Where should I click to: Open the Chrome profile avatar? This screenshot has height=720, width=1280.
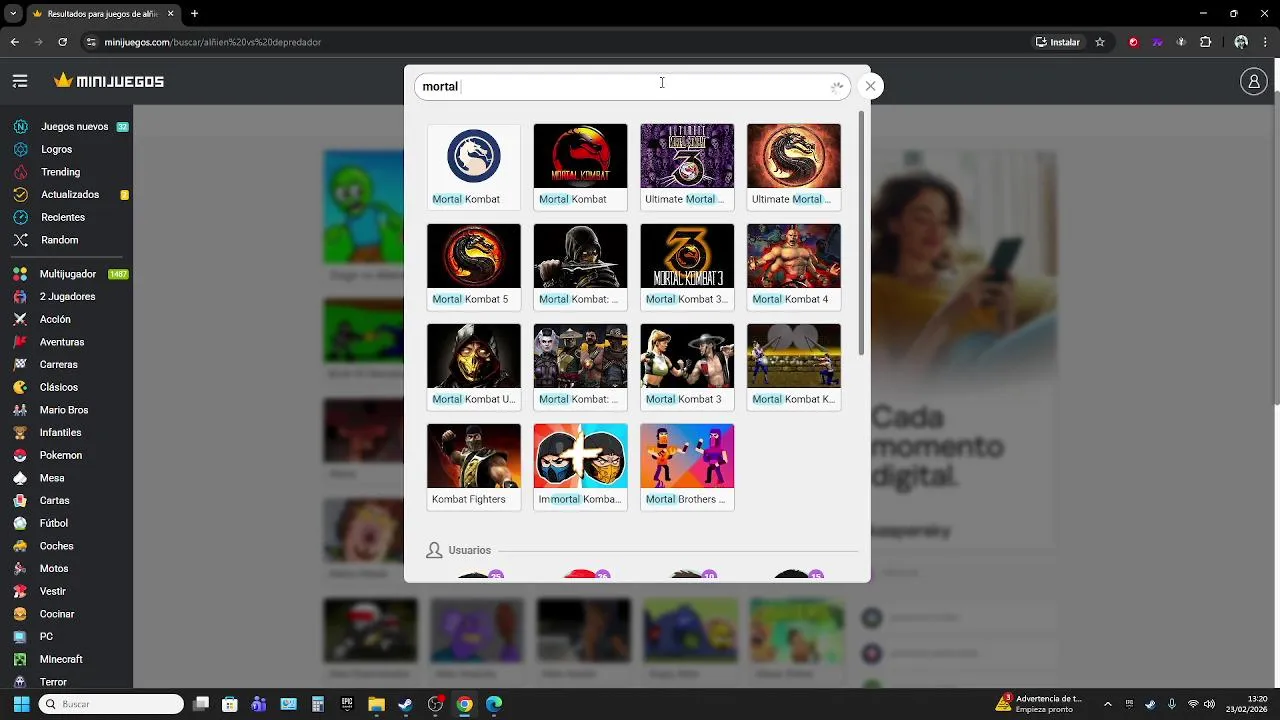(x=1241, y=42)
